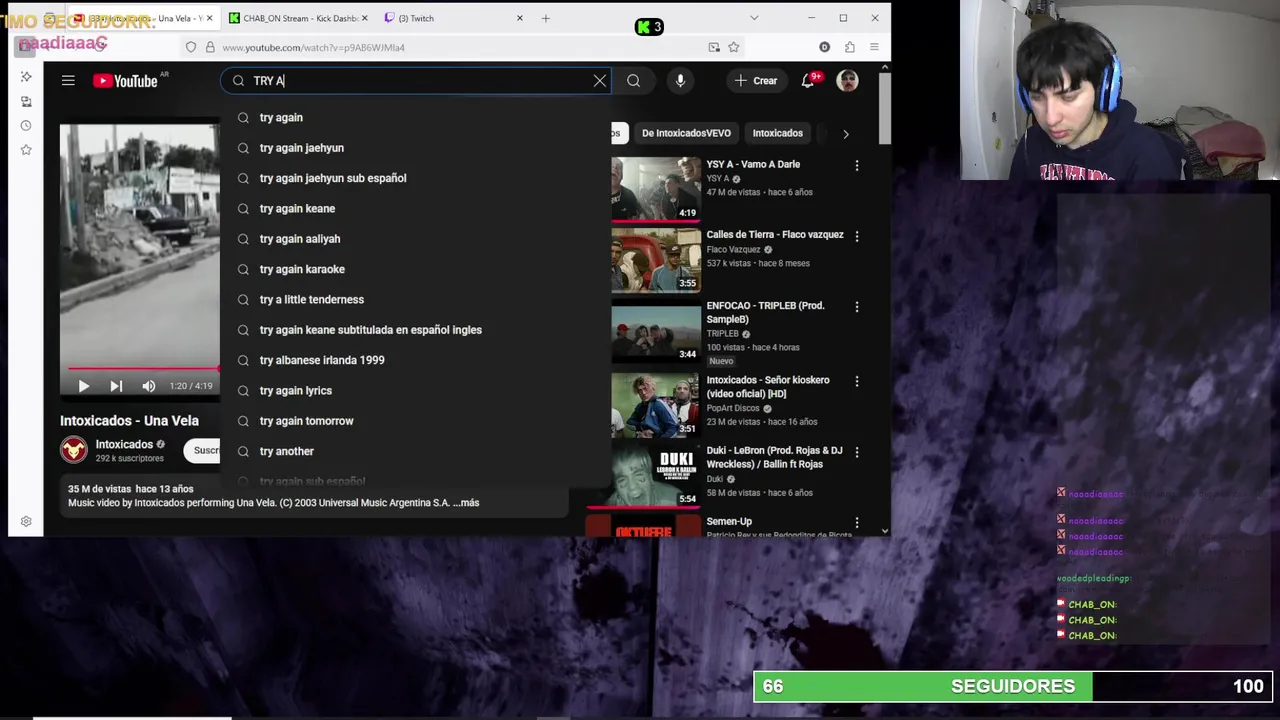This screenshot has height=720, width=1280.
Task: Open the Intoxicados channel name link
Action: click(124, 444)
